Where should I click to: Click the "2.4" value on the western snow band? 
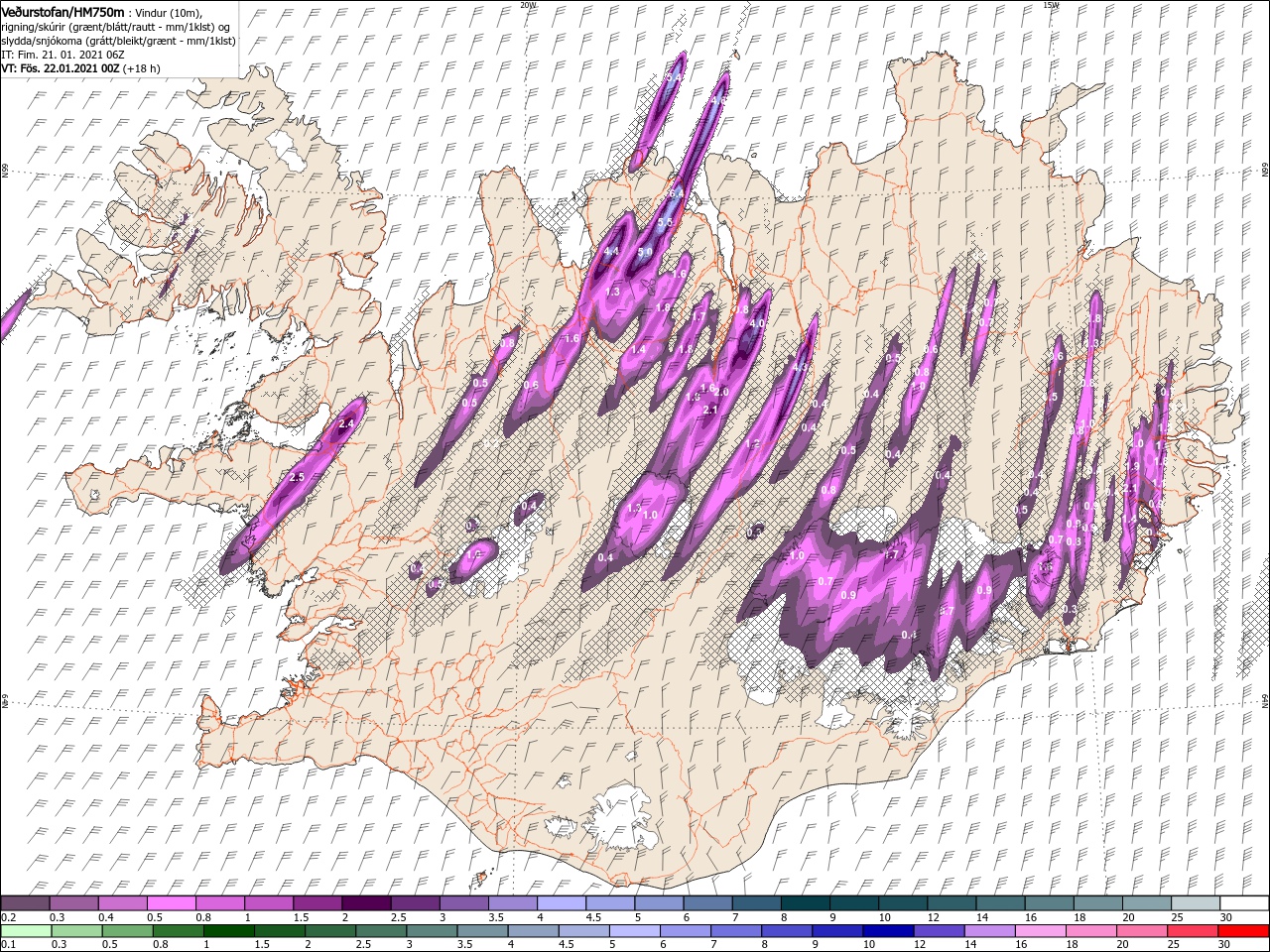(346, 423)
